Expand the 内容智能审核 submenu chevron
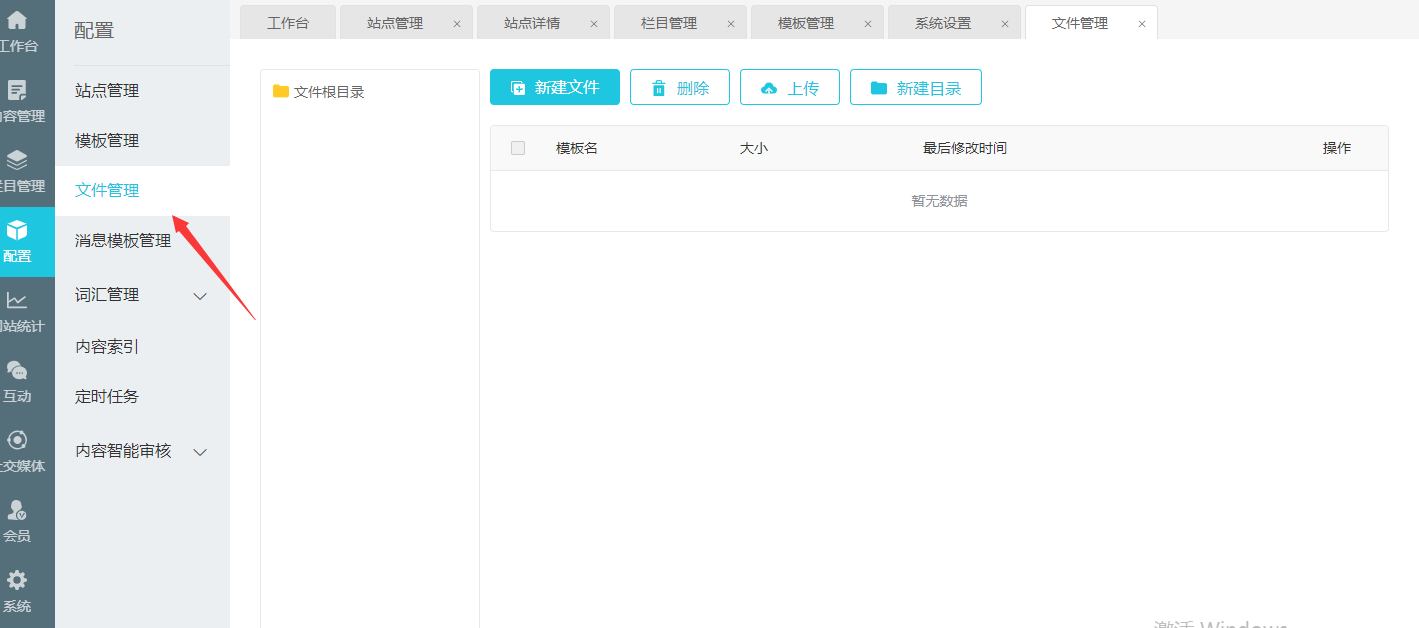Image resolution: width=1419 pixels, height=628 pixels. click(x=200, y=452)
